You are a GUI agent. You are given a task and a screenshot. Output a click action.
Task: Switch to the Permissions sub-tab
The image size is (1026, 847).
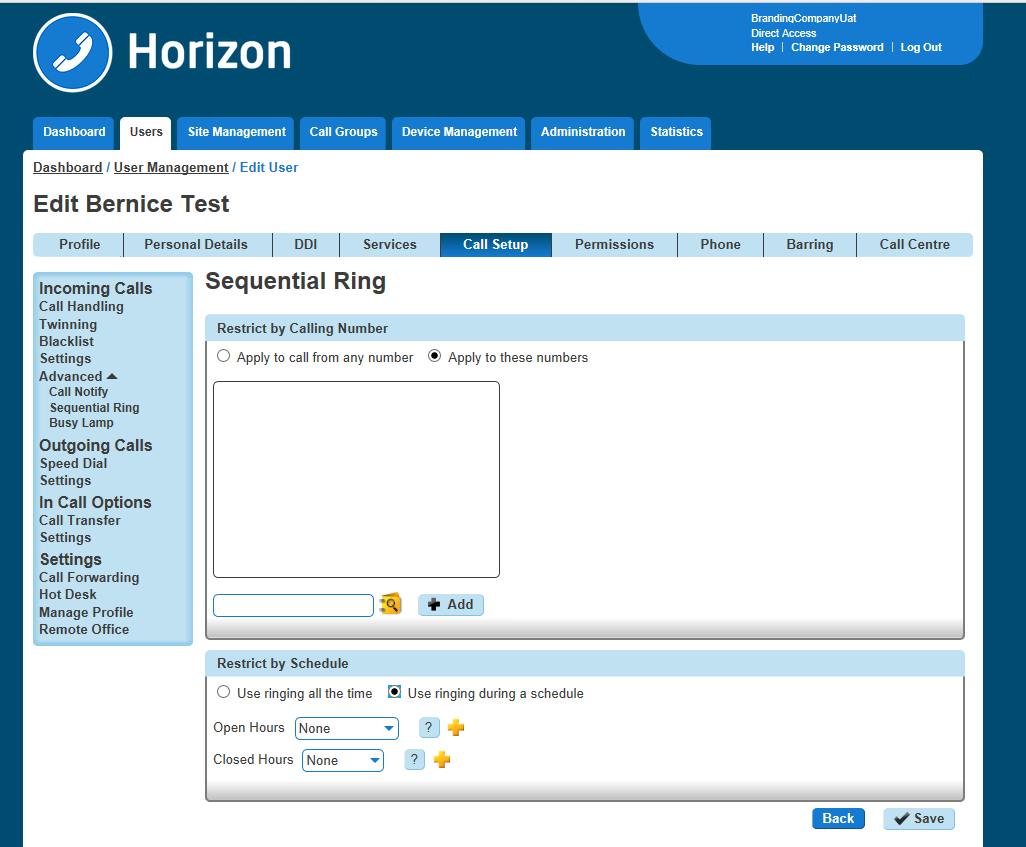point(614,245)
